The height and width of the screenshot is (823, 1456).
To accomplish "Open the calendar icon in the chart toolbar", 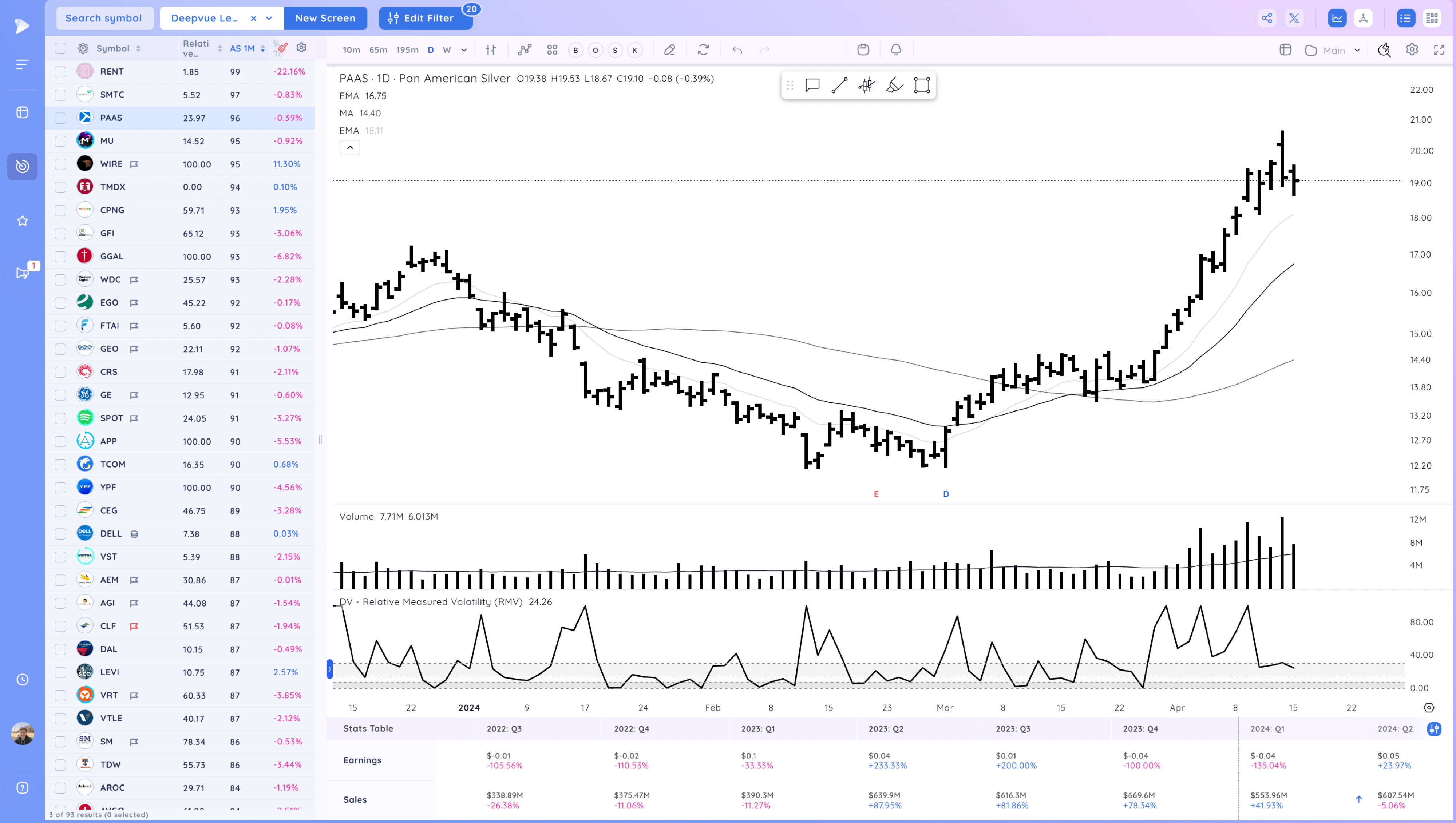I will pos(863,50).
